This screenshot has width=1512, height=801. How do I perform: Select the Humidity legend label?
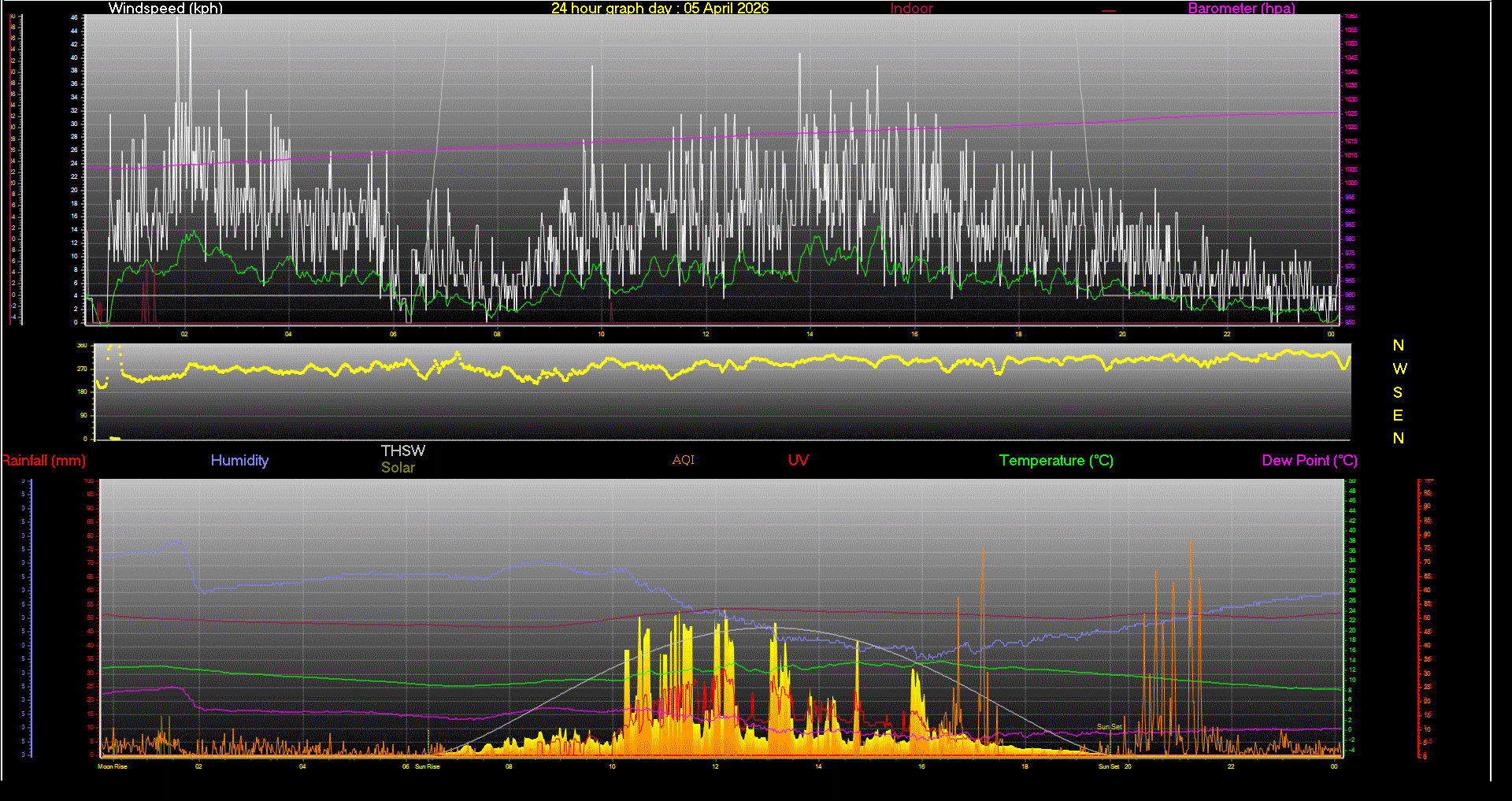(239, 461)
